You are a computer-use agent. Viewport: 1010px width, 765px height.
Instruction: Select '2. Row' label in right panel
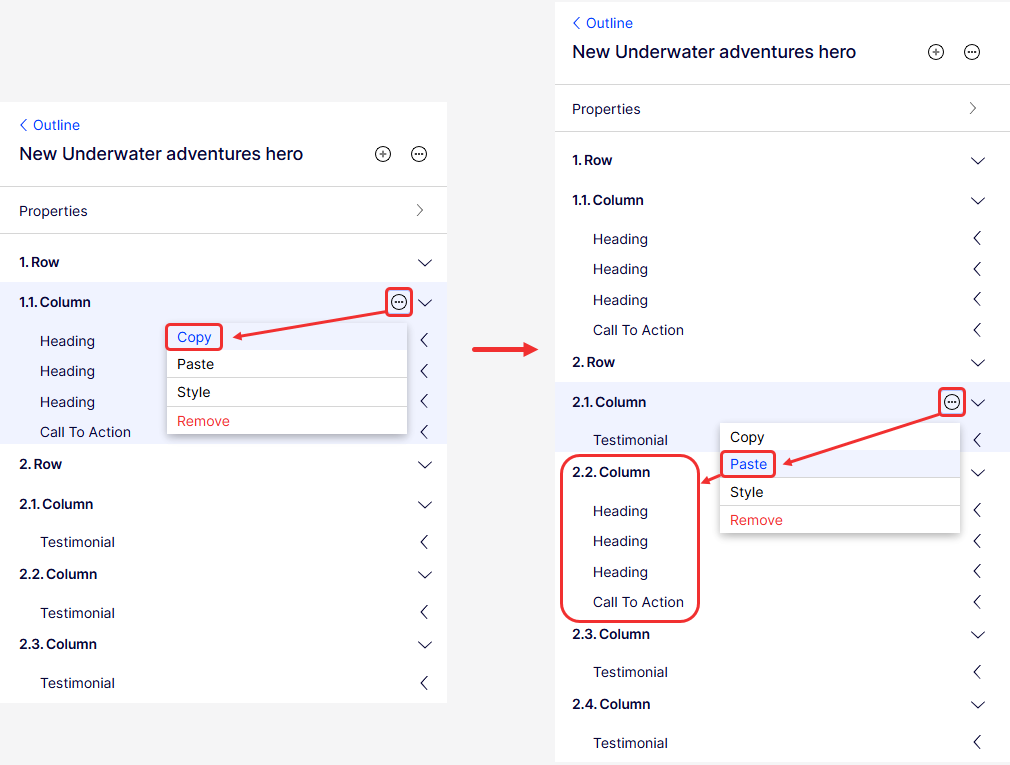pos(593,363)
